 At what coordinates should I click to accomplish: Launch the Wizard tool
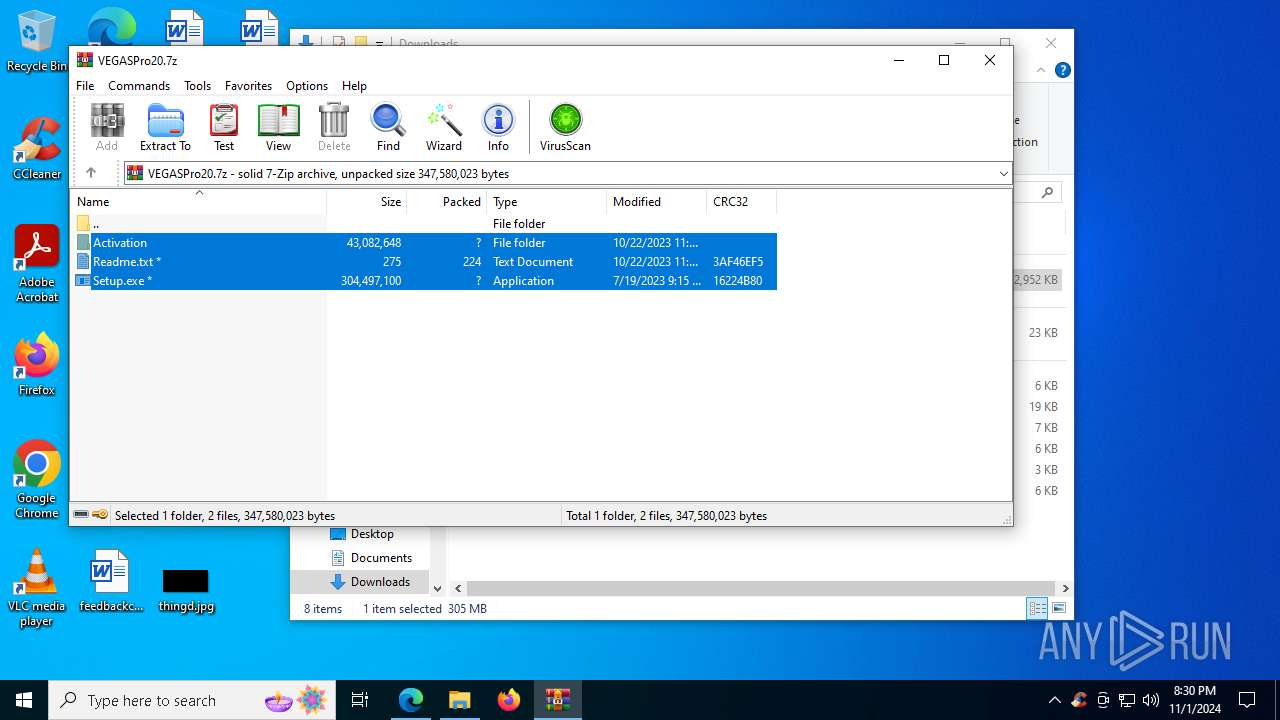[x=444, y=127]
